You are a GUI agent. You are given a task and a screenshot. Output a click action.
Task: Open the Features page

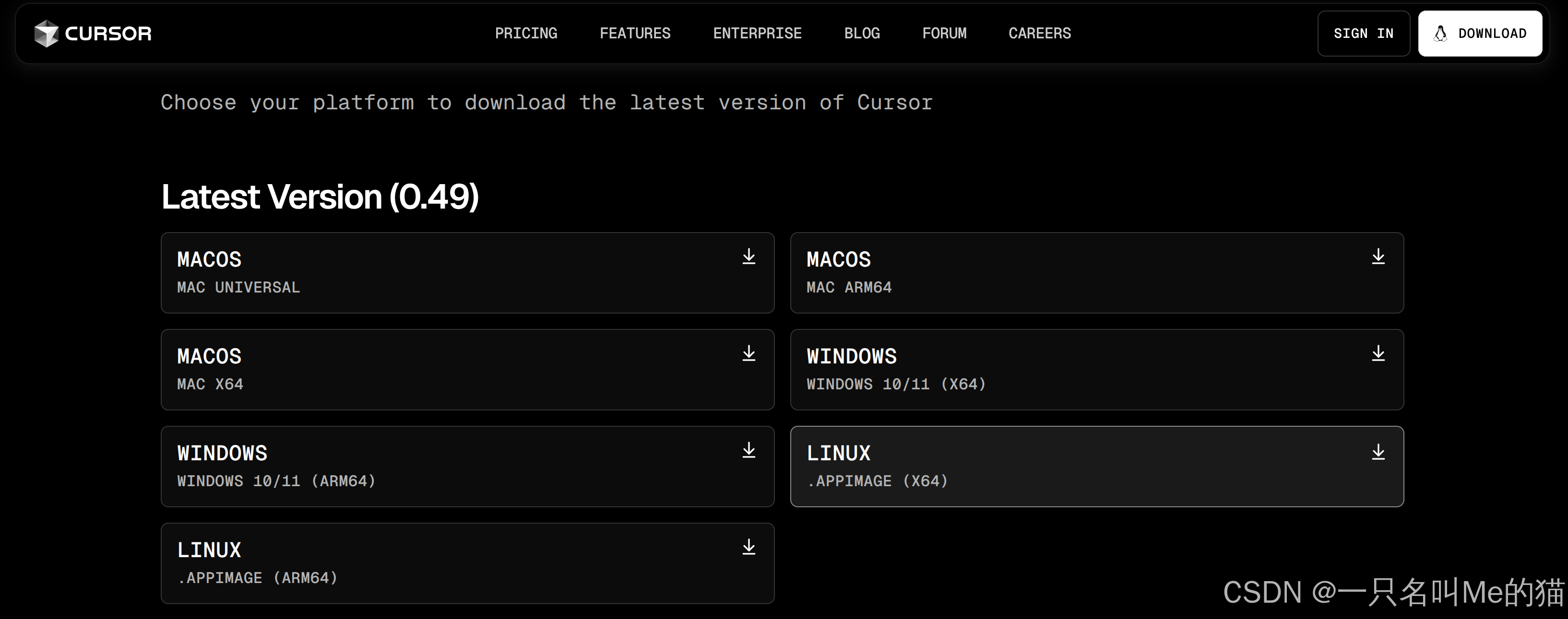635,34
